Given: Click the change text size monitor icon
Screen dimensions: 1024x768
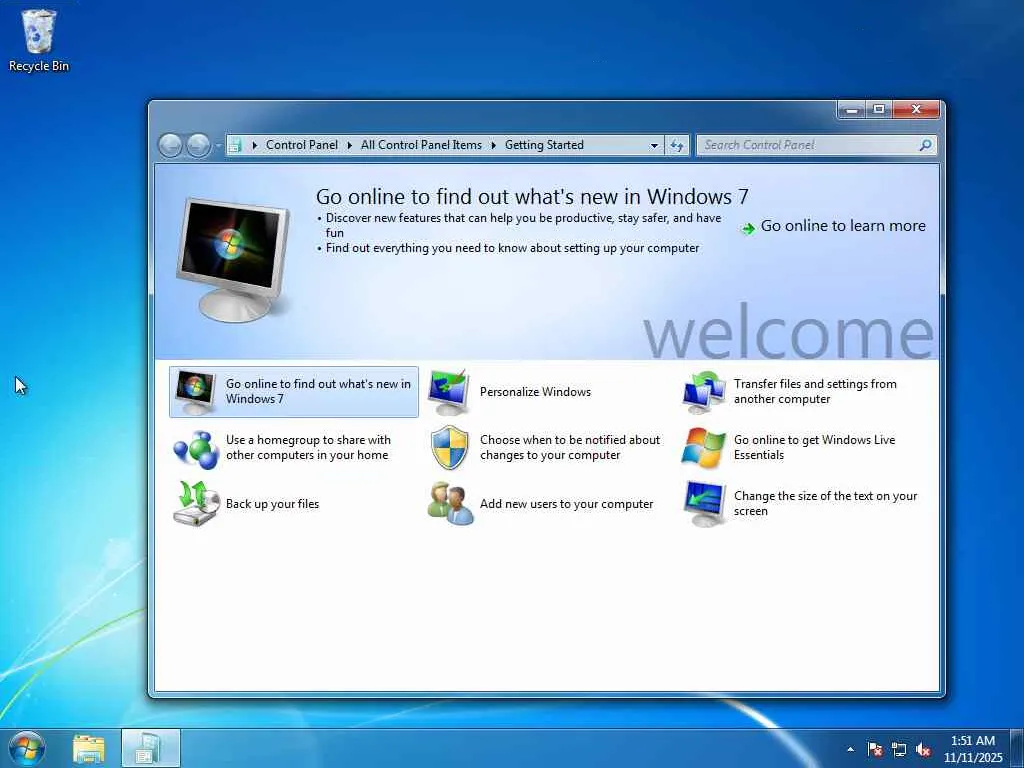Looking at the screenshot, I should [703, 504].
